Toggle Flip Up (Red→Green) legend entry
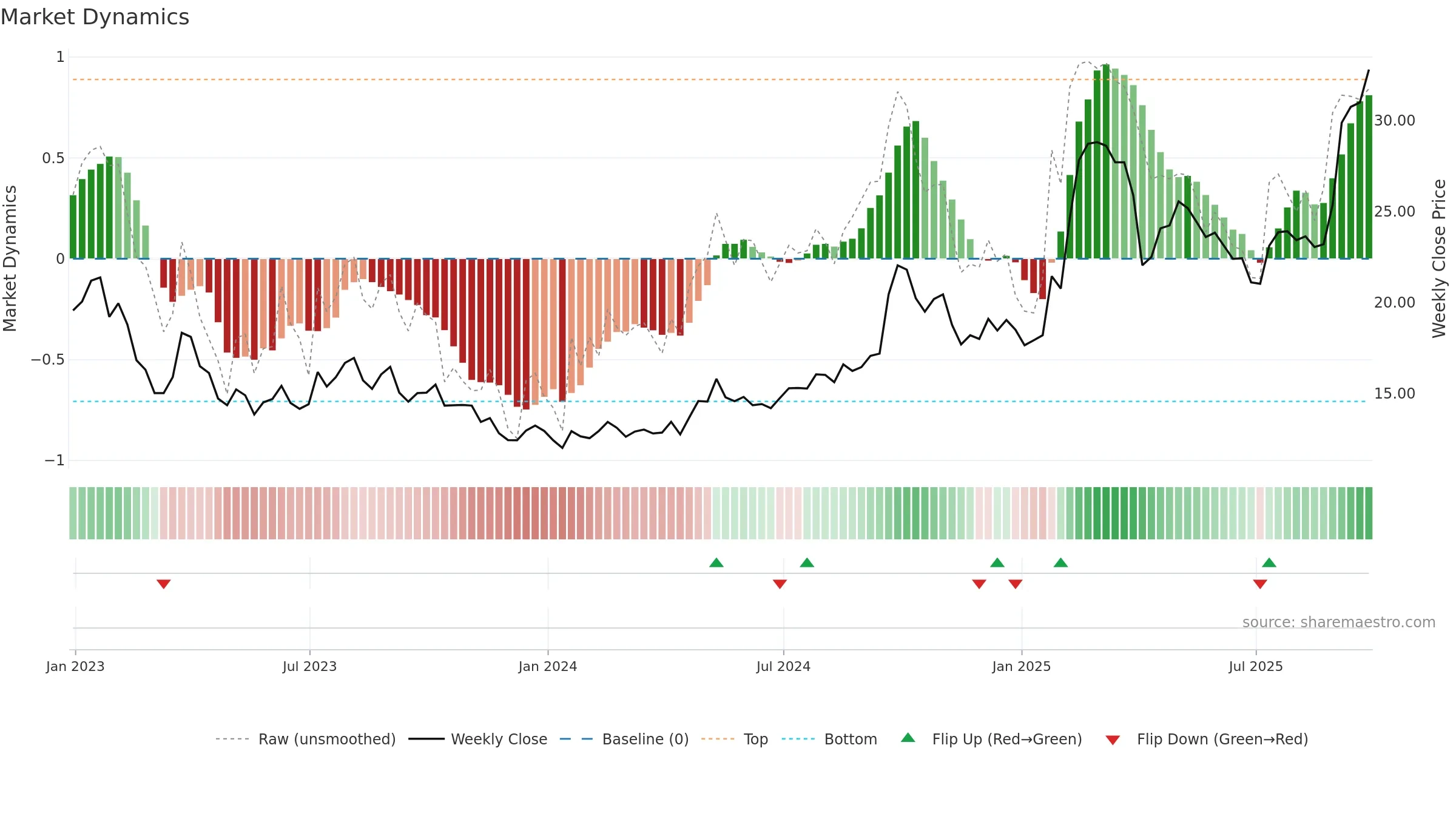 [x=991, y=739]
